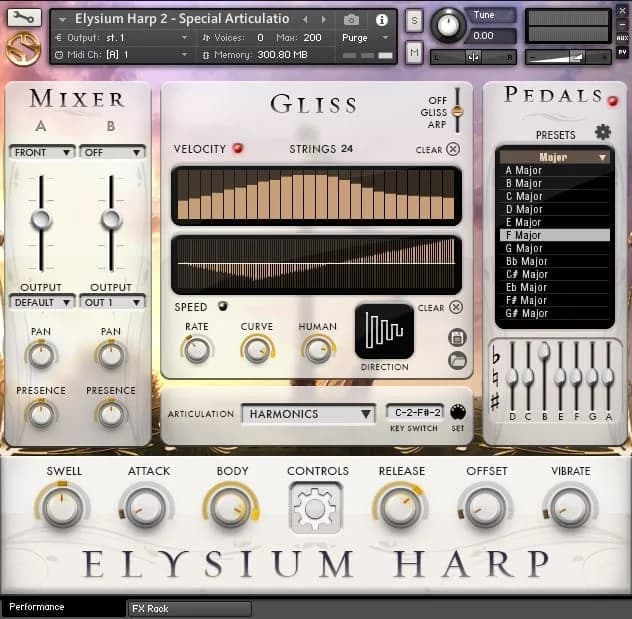This screenshot has width=632, height=619.
Task: Clear the velocity graph with X icon
Action: pyautogui.click(x=453, y=149)
